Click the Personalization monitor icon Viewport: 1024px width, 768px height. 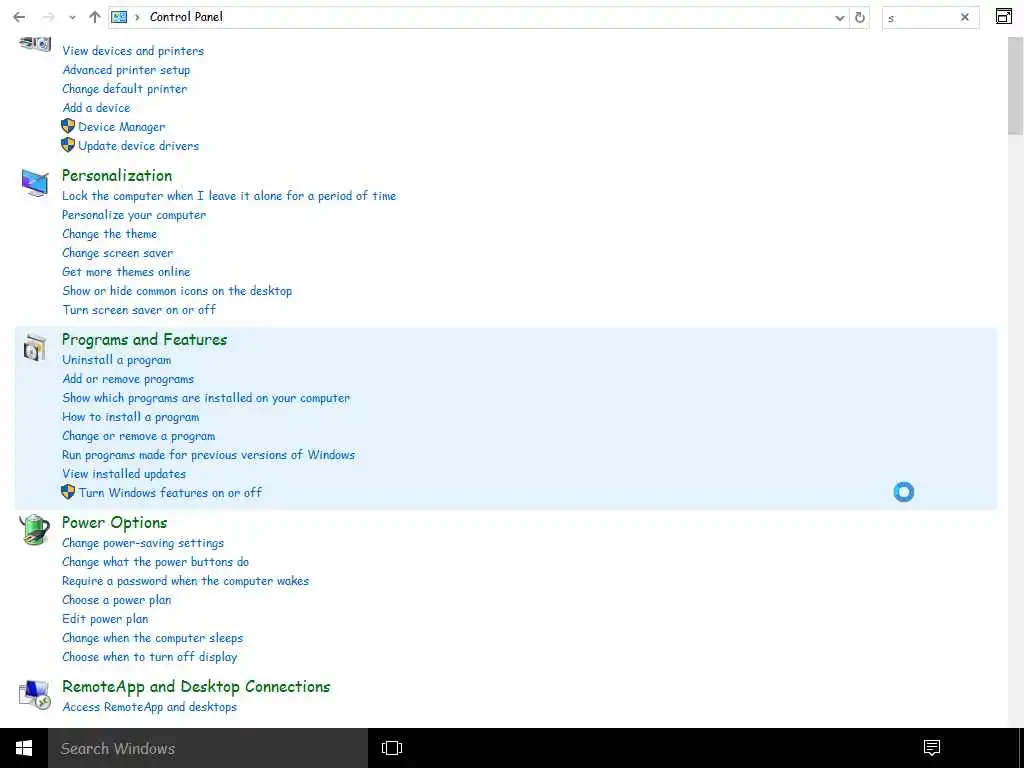[x=35, y=182]
